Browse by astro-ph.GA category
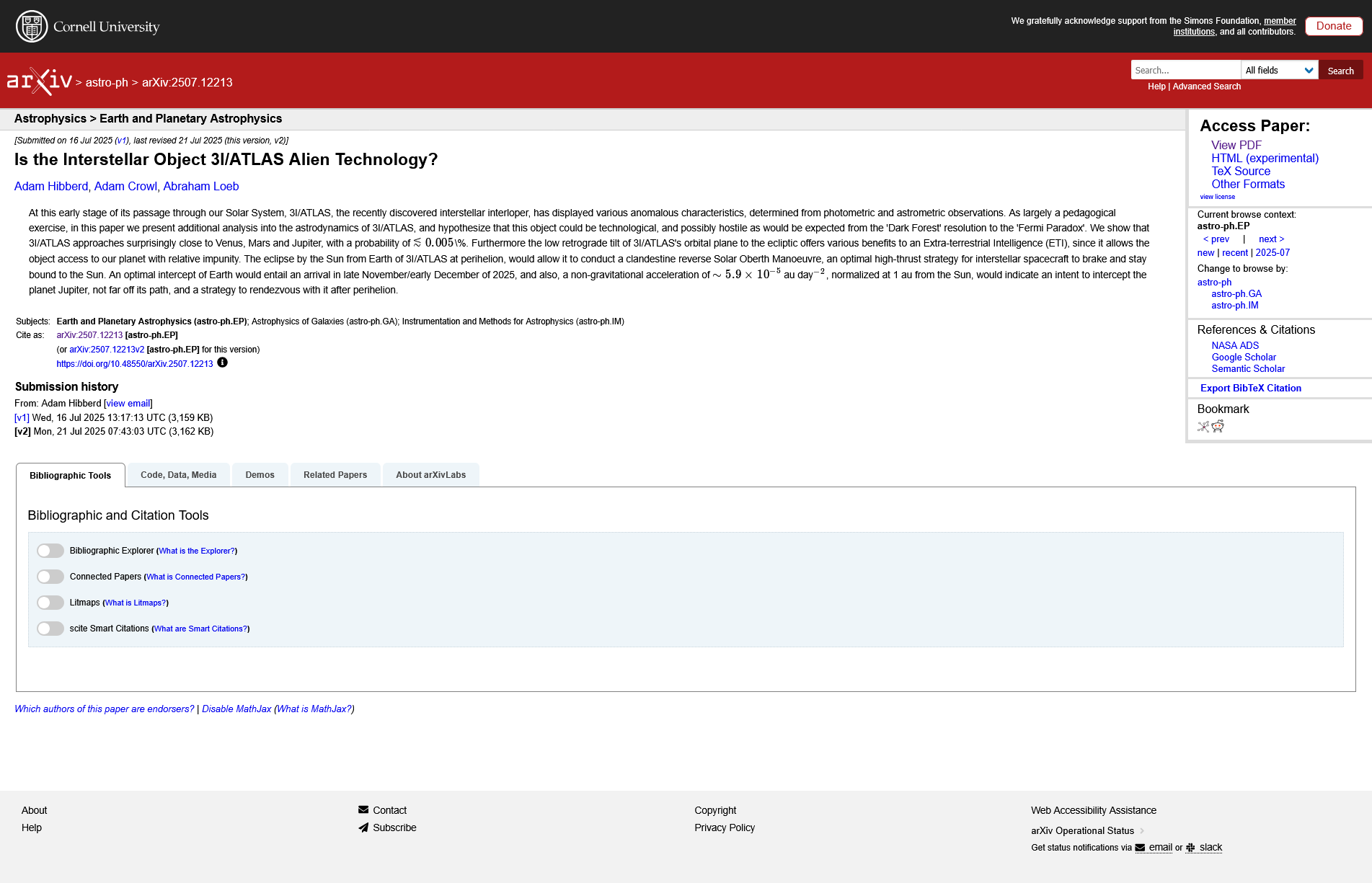 click(x=1236, y=293)
